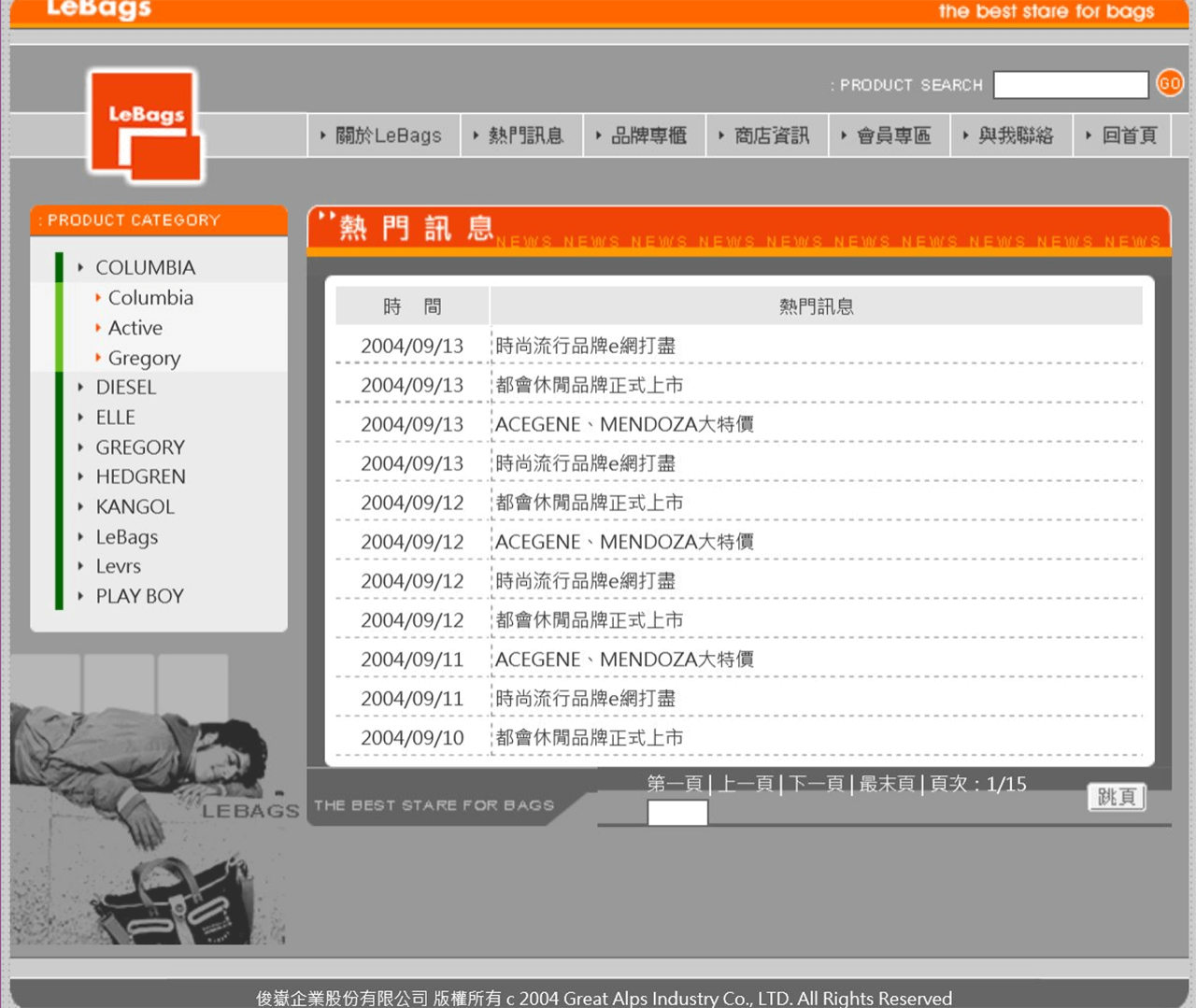This screenshot has width=1196, height=1008.
Task: Open 2004/09/12 ACEGENE、MENDOZA大特價 news
Action: point(624,542)
